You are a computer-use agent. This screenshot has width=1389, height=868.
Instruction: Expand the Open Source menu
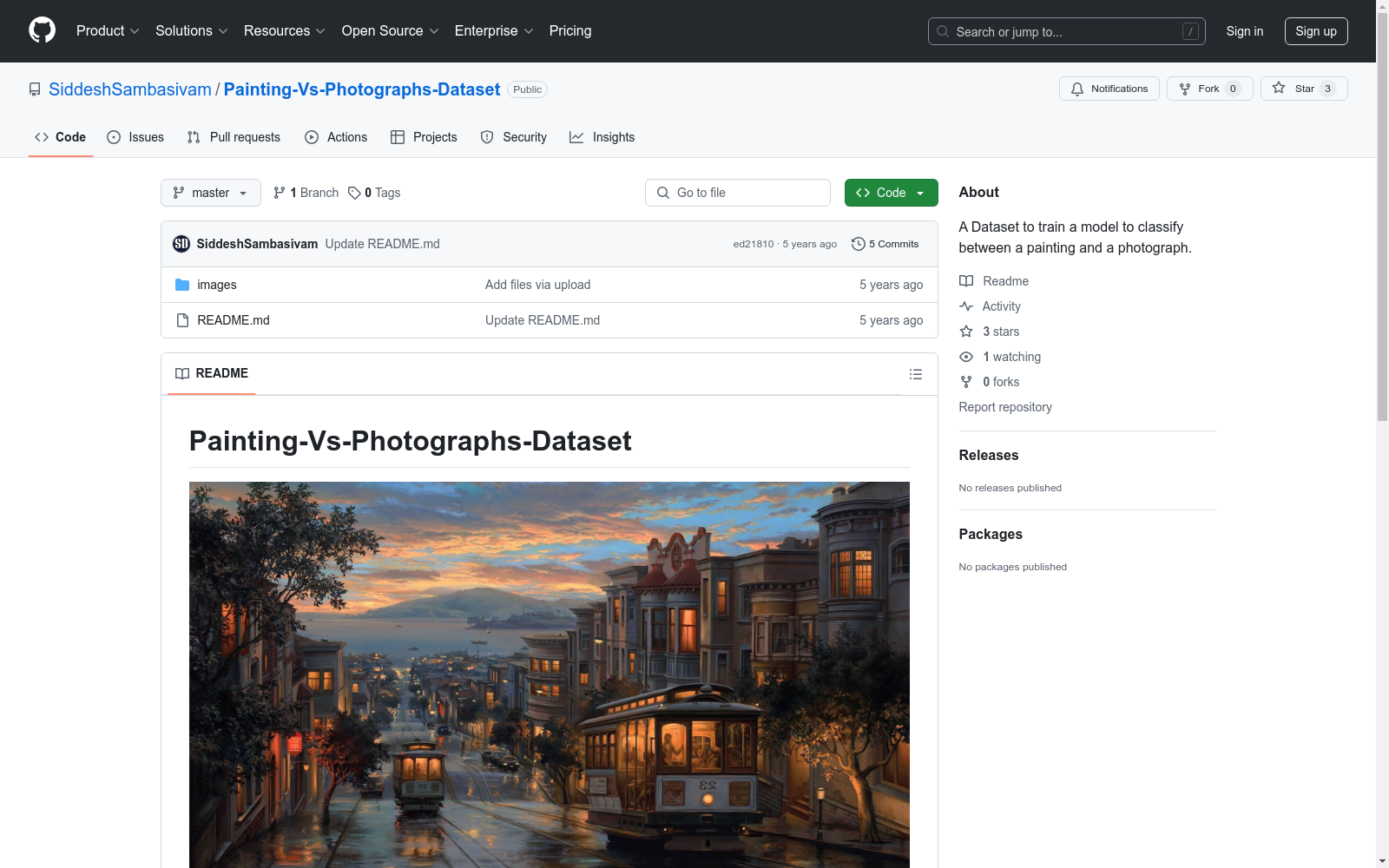click(x=391, y=31)
